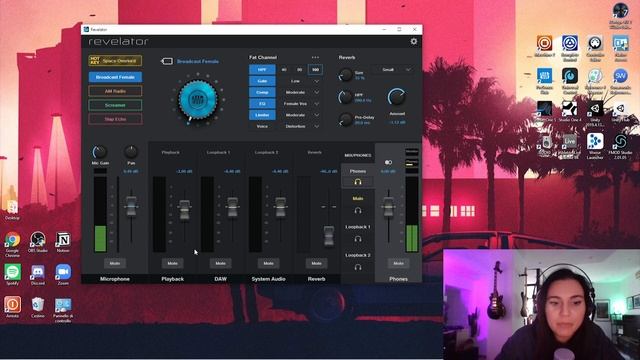Select Main mix headphone icon
Image resolution: width=640 pixels, height=360 pixels.
tap(358, 211)
